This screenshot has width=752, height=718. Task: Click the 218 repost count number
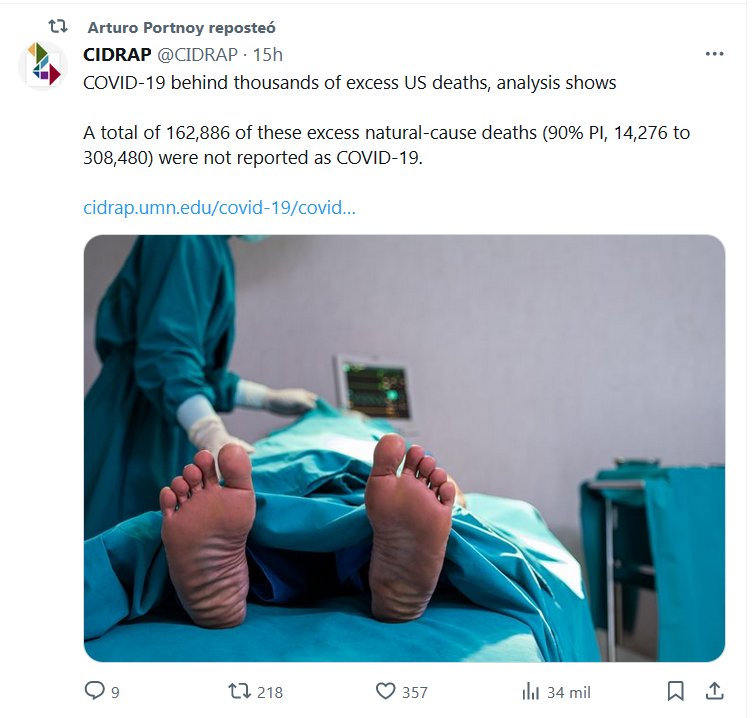pos(270,692)
